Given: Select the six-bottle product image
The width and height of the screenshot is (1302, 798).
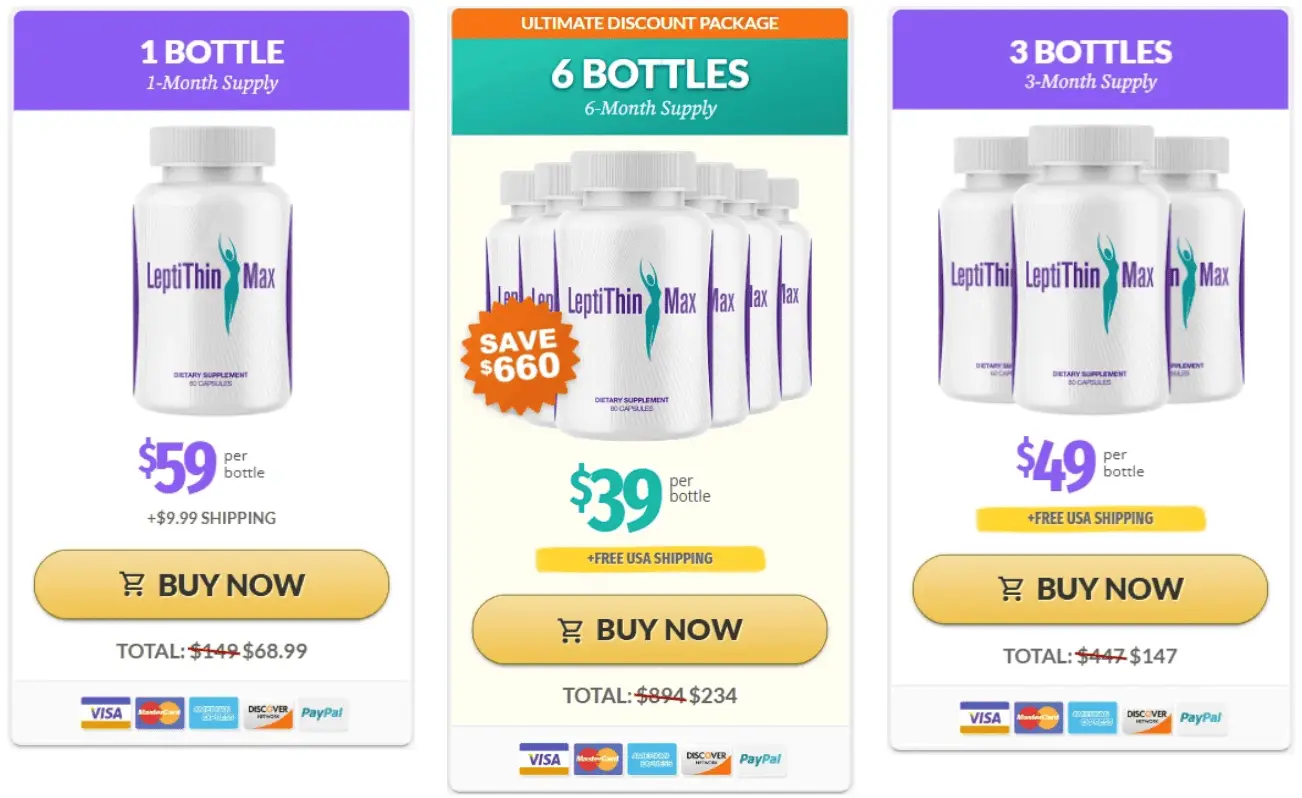Looking at the screenshot, I should pos(648,295).
